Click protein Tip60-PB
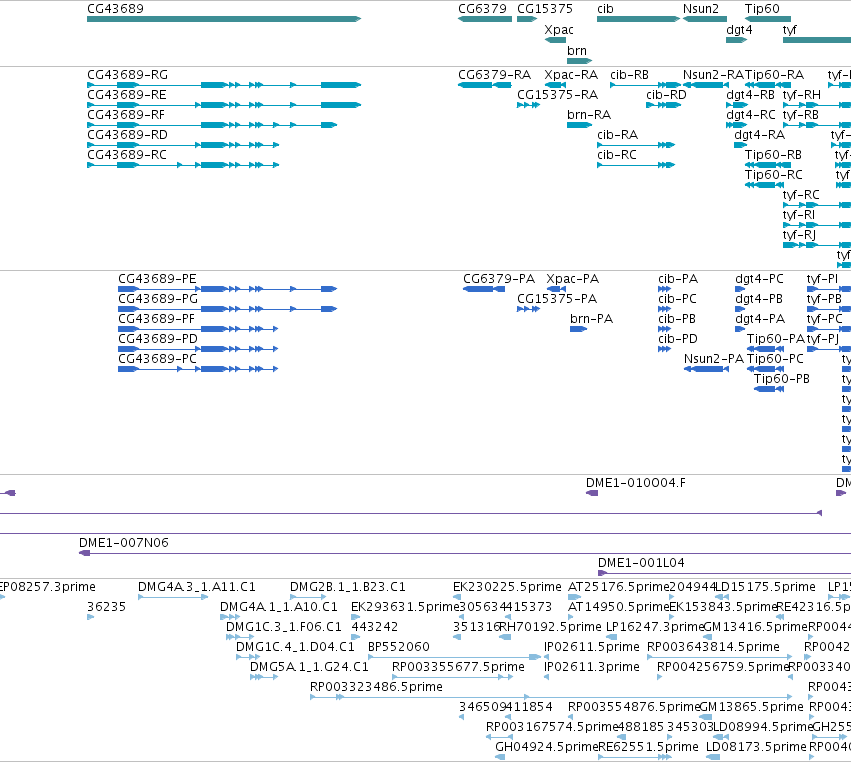 pyautogui.click(x=769, y=389)
